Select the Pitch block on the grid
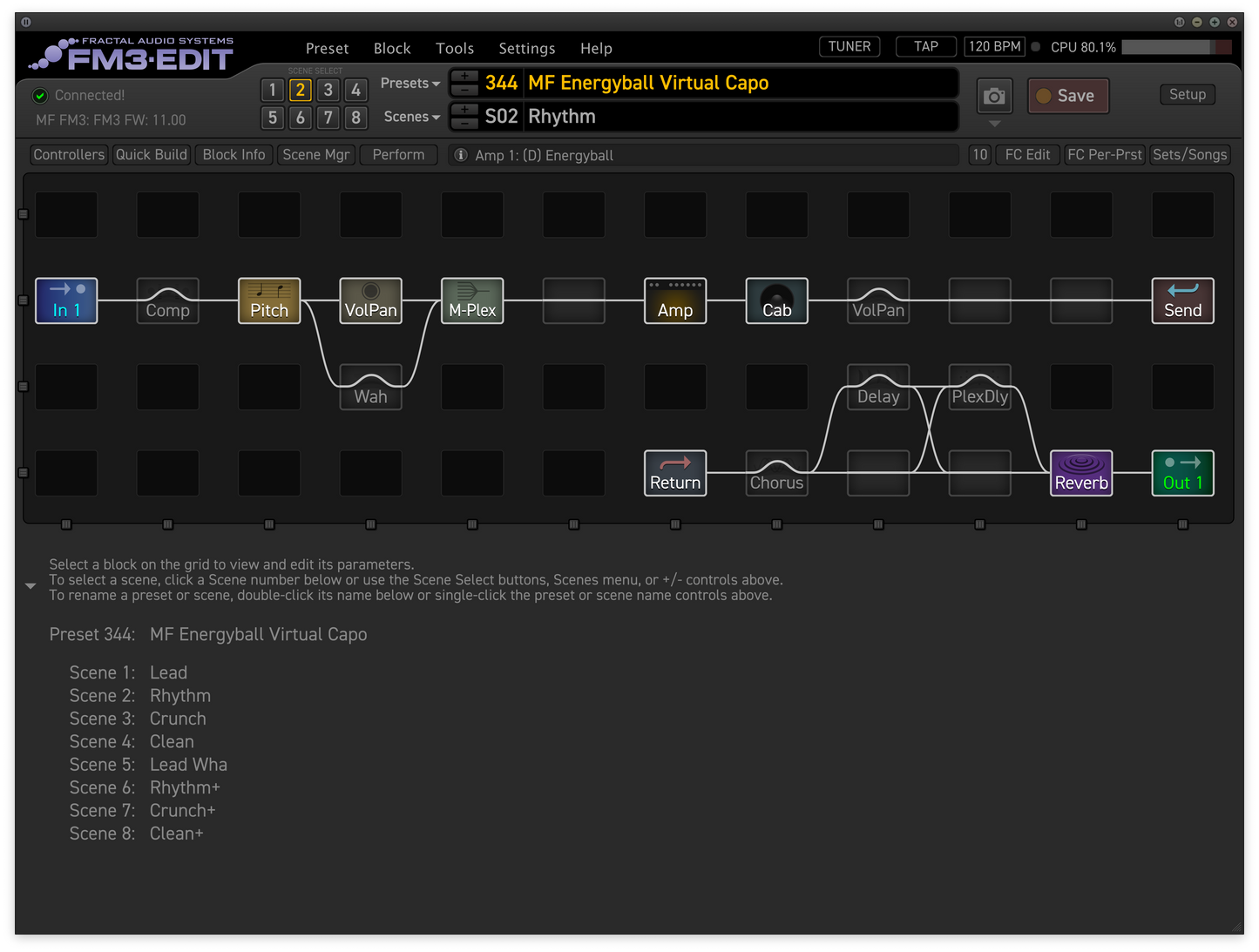 click(269, 300)
